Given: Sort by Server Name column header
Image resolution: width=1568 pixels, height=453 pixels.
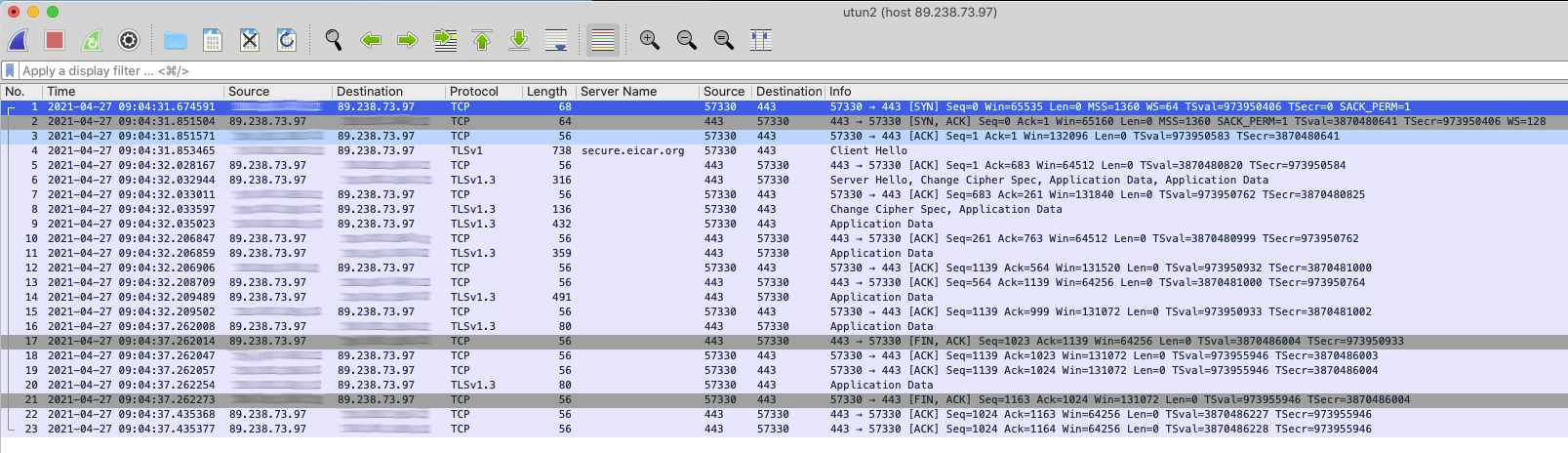Looking at the screenshot, I should [619, 91].
